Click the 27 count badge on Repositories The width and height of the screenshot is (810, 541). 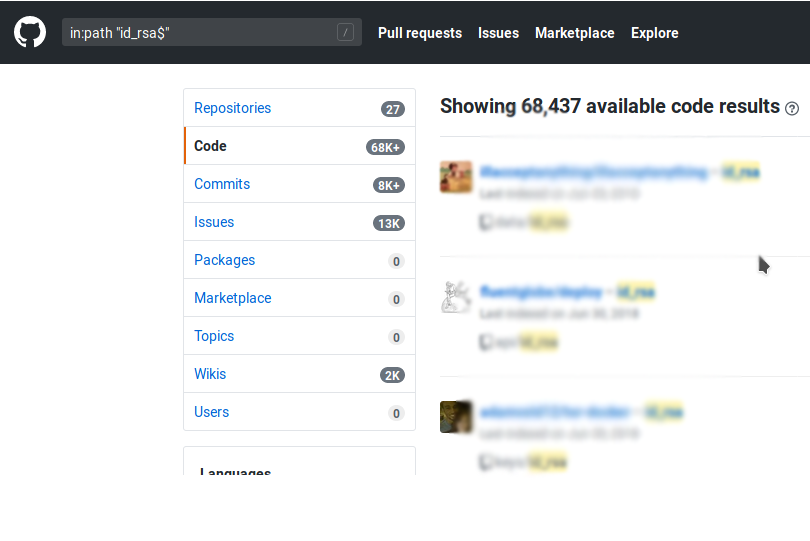393,109
